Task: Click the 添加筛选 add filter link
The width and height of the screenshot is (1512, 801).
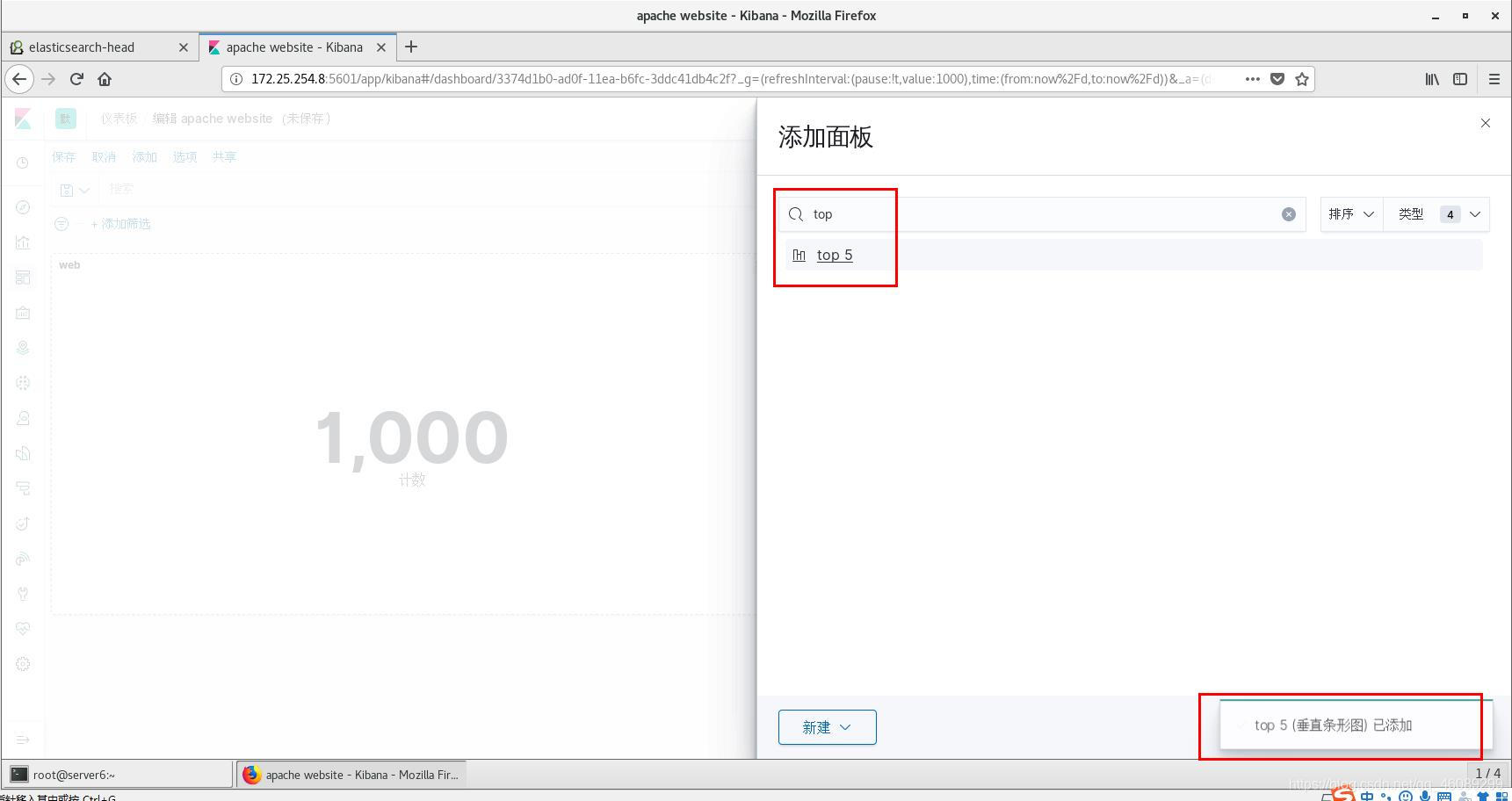Action: [121, 224]
